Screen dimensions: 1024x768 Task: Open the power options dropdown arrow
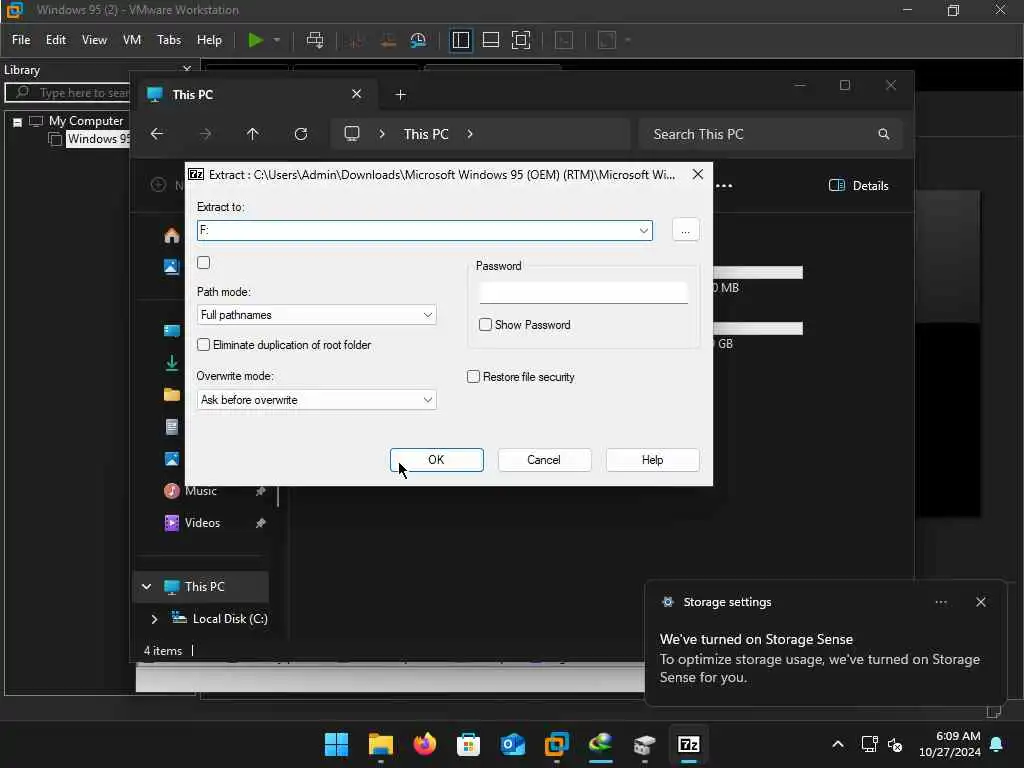277,40
